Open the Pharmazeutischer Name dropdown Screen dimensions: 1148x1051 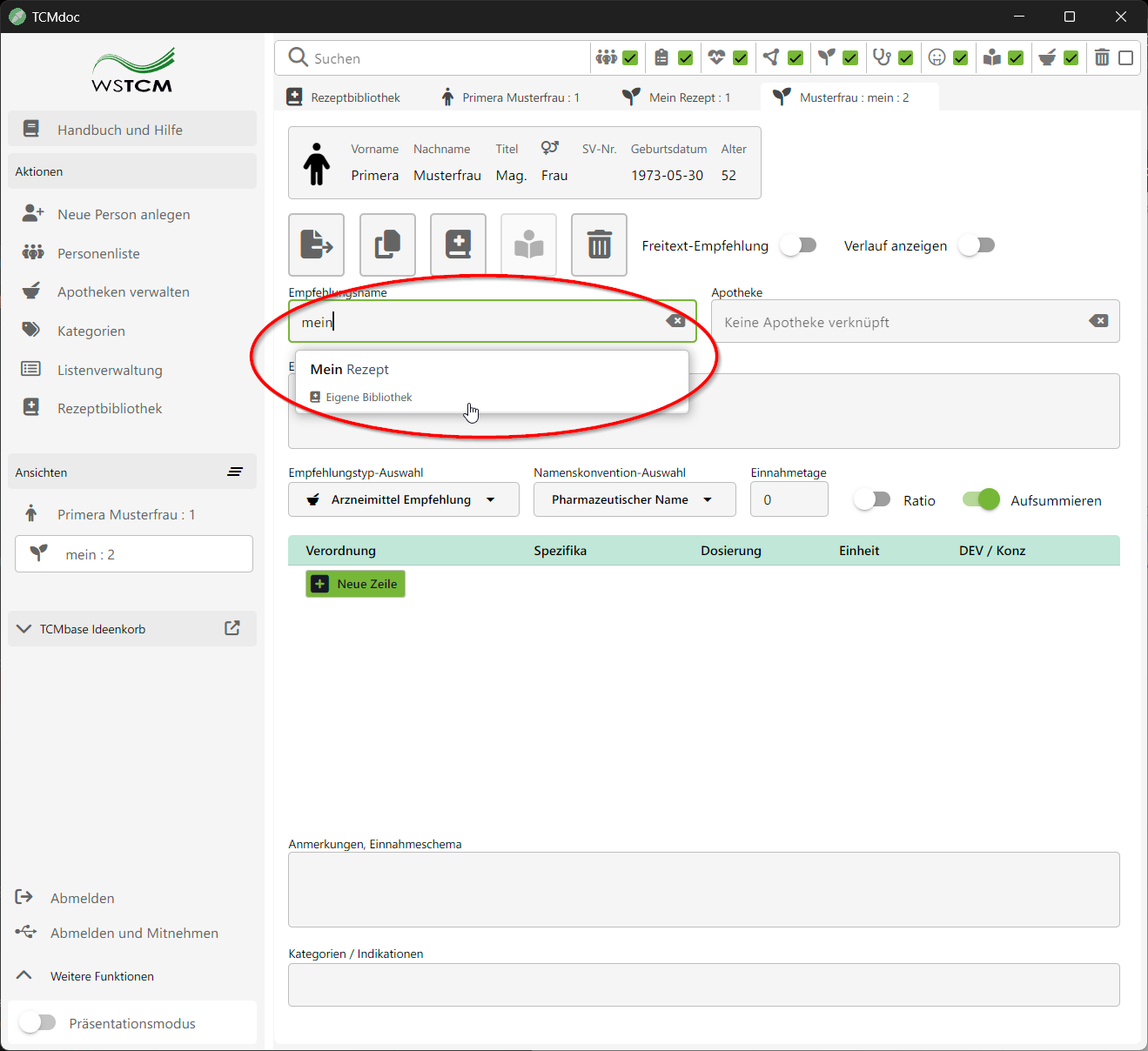point(634,499)
